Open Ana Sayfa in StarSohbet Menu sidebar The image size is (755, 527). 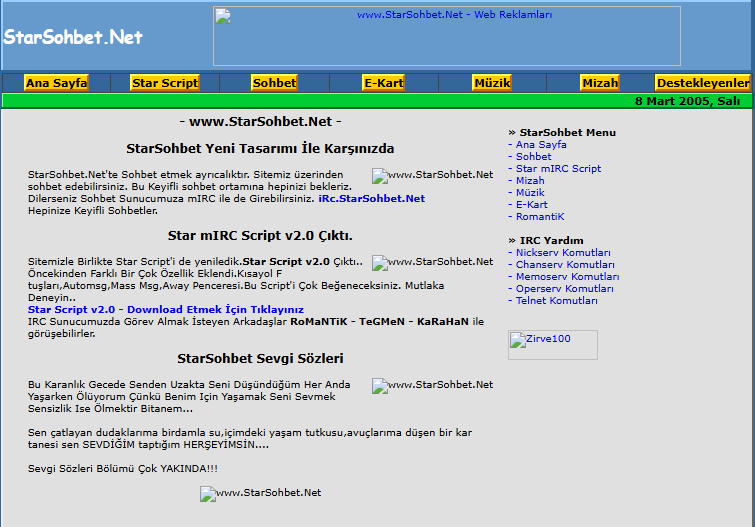541,145
